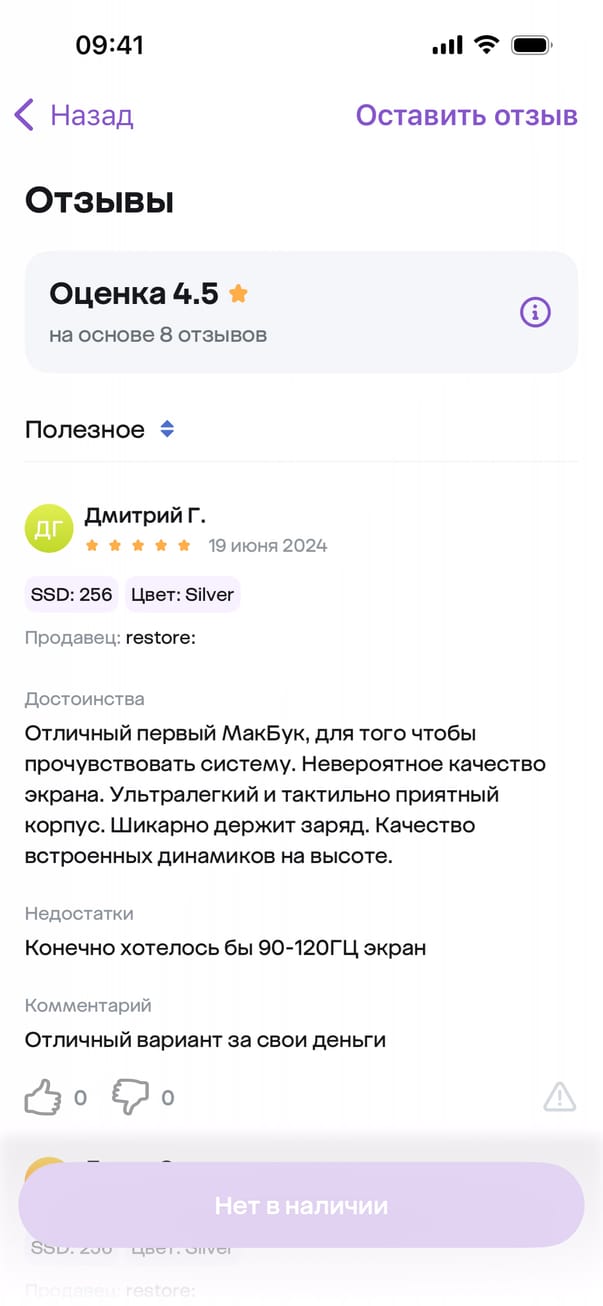Click the sort up-down arrows

tap(167, 430)
